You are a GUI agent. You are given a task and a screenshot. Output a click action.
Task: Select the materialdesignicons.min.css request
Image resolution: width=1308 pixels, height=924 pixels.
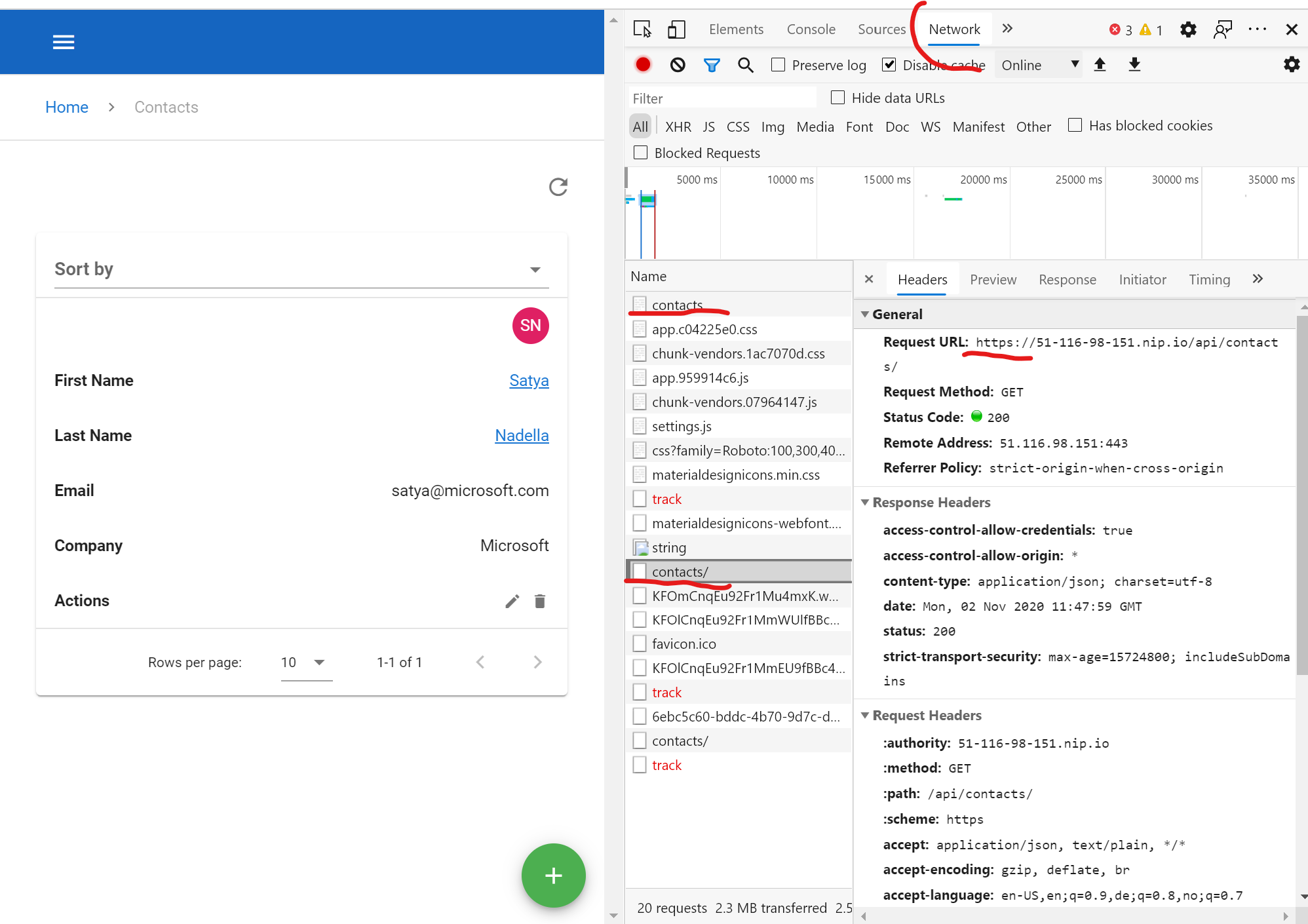pyautogui.click(x=739, y=474)
